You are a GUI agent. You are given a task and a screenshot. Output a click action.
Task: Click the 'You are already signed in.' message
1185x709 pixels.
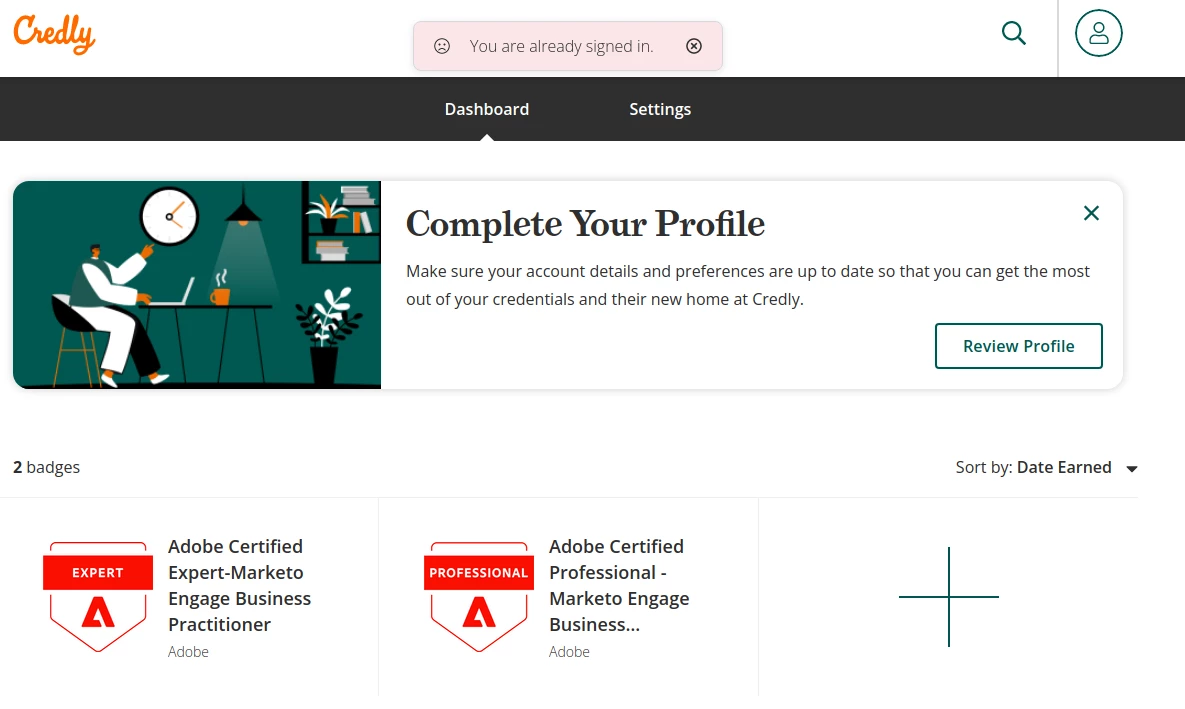561,46
